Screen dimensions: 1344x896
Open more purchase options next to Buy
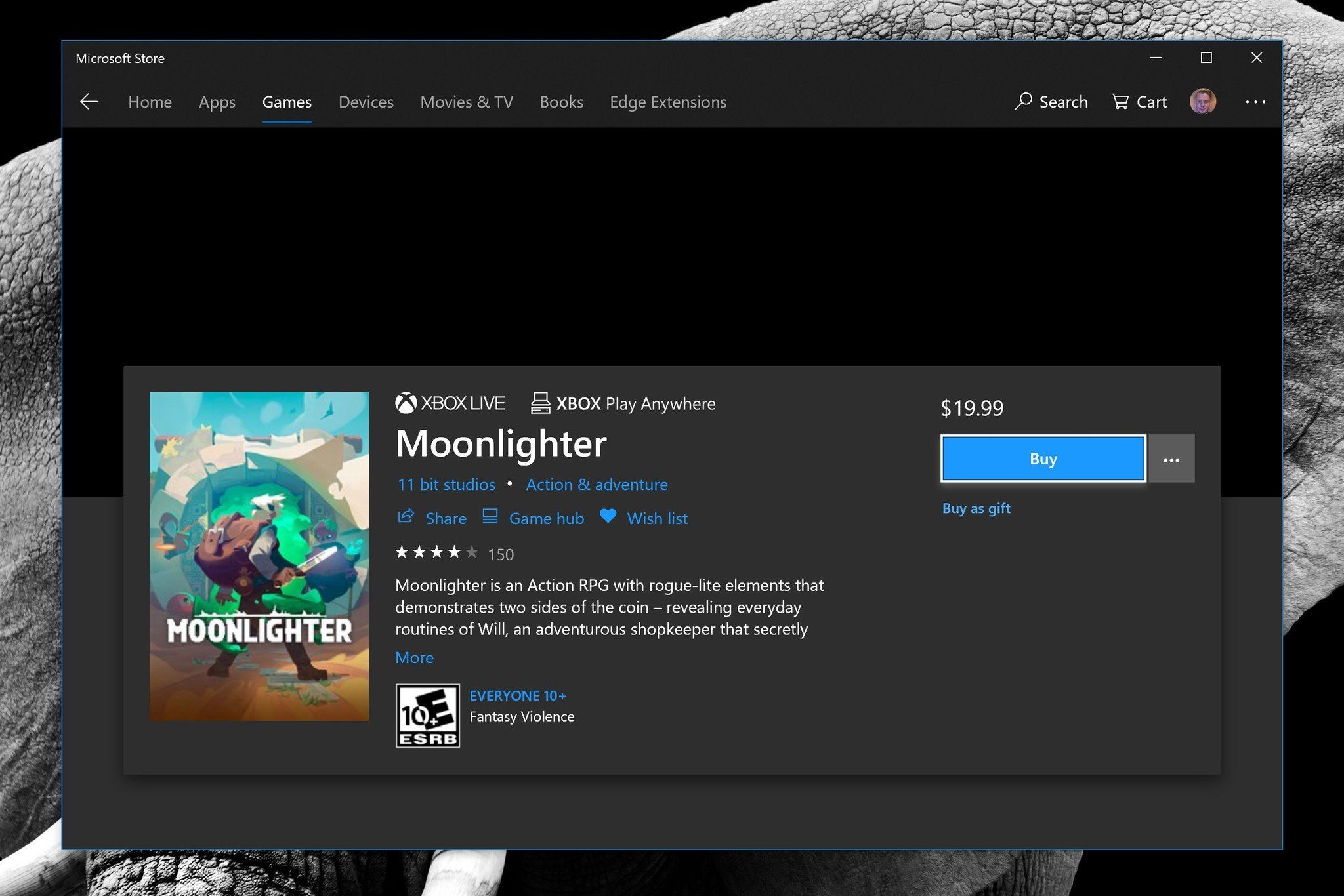[x=1171, y=458]
